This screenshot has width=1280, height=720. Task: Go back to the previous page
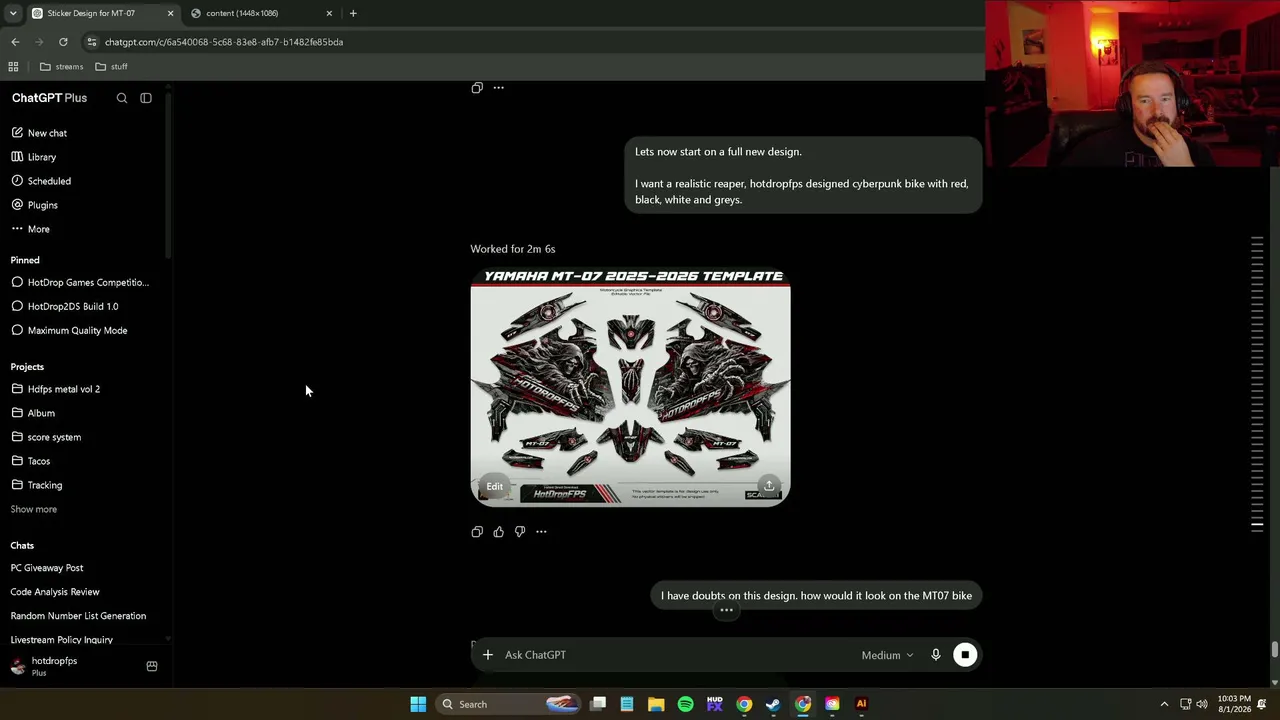(15, 42)
